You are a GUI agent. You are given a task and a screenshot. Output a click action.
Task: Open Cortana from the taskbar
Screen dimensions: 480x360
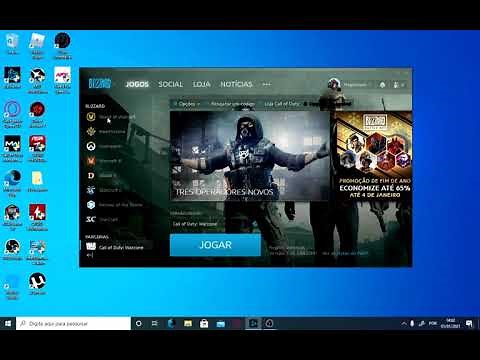pyautogui.click(x=139, y=323)
